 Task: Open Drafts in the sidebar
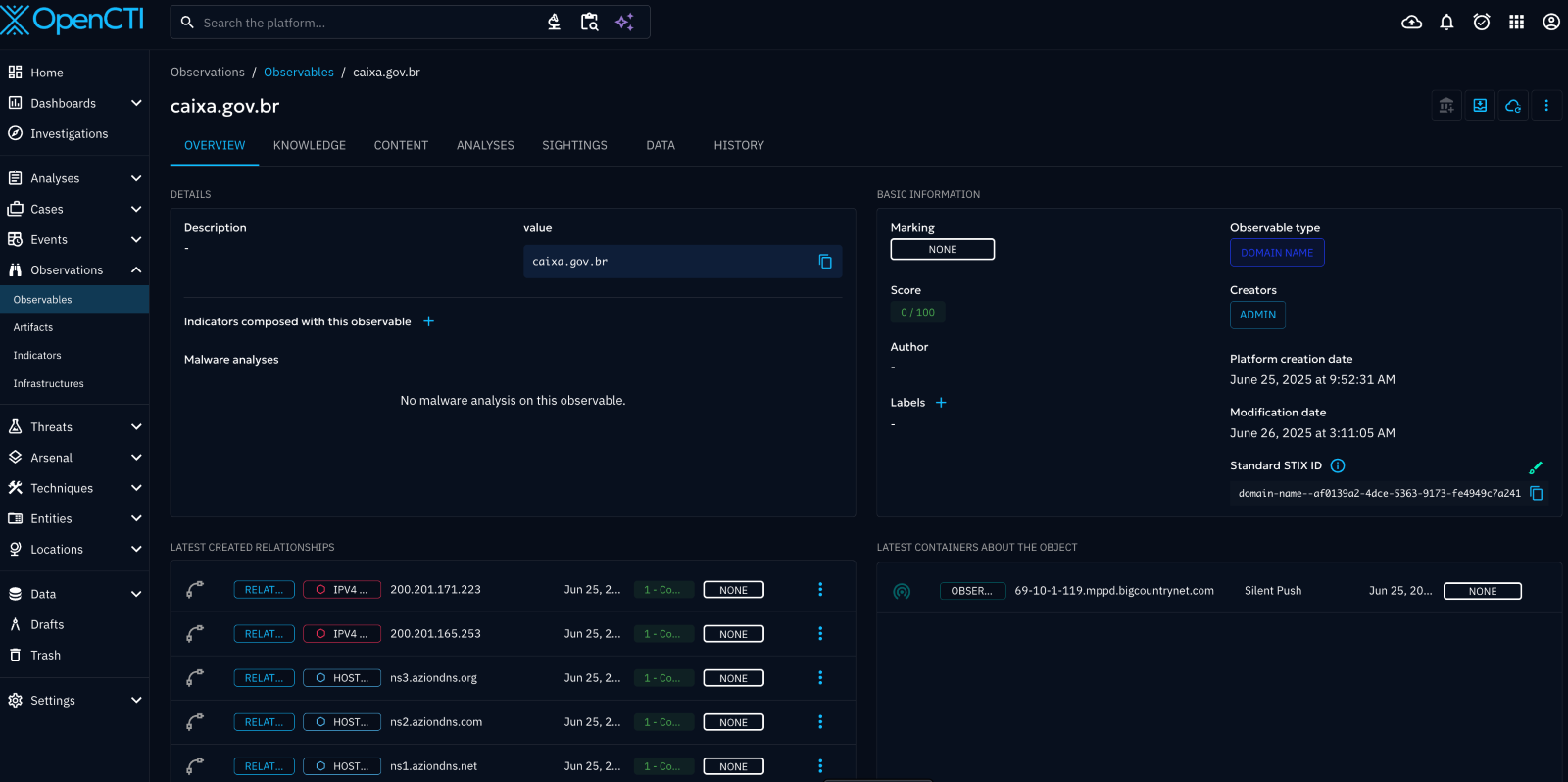[x=74, y=624]
